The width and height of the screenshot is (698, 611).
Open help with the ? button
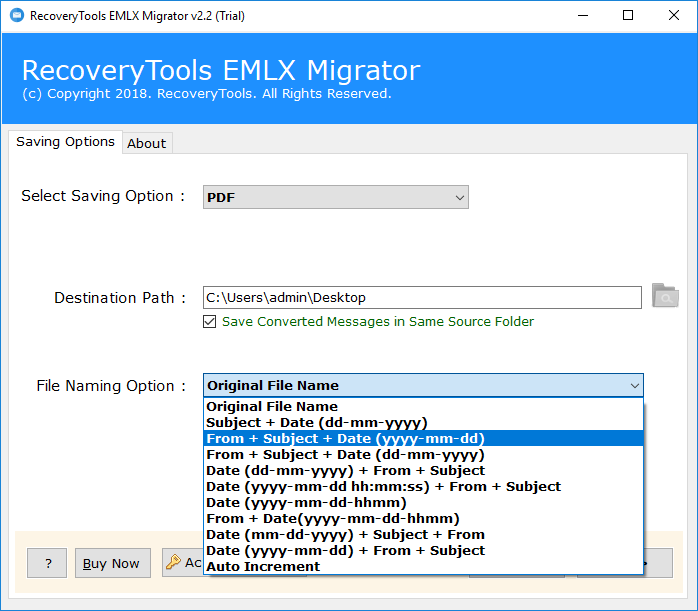(47, 563)
